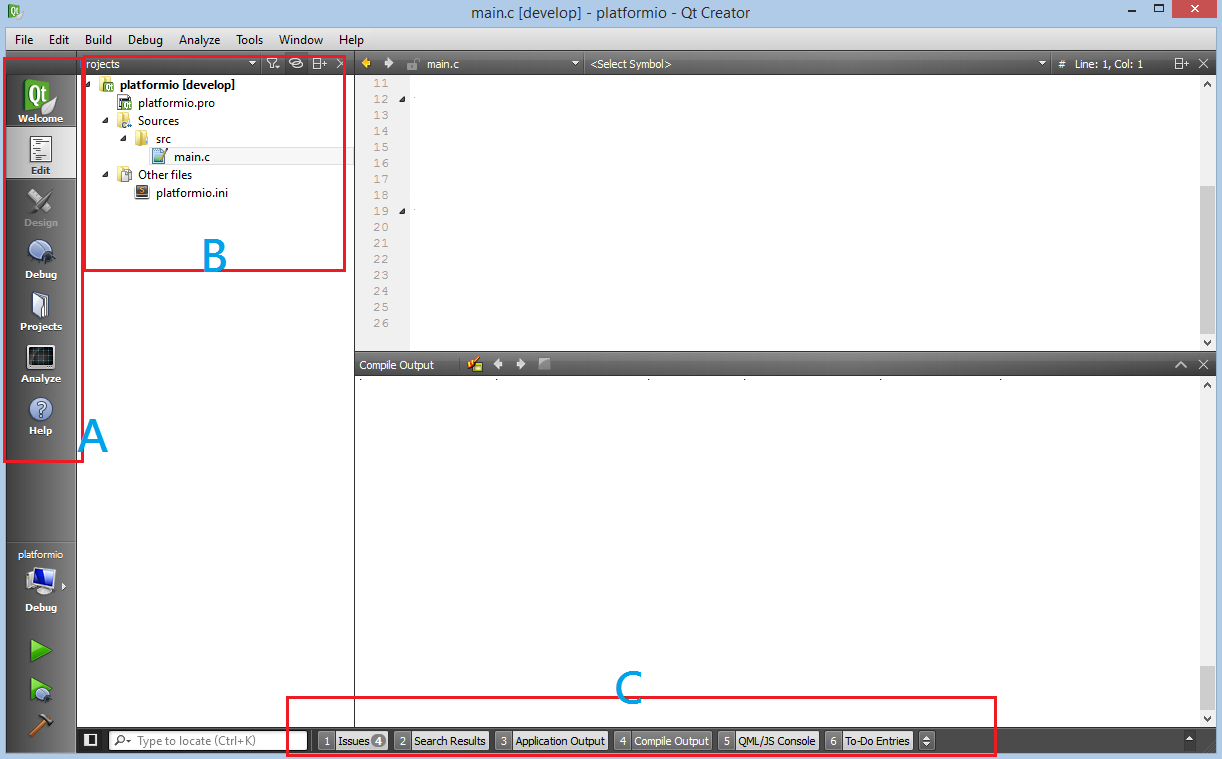Show the QML/JS Console pane
This screenshot has height=759, width=1222.
(768, 741)
